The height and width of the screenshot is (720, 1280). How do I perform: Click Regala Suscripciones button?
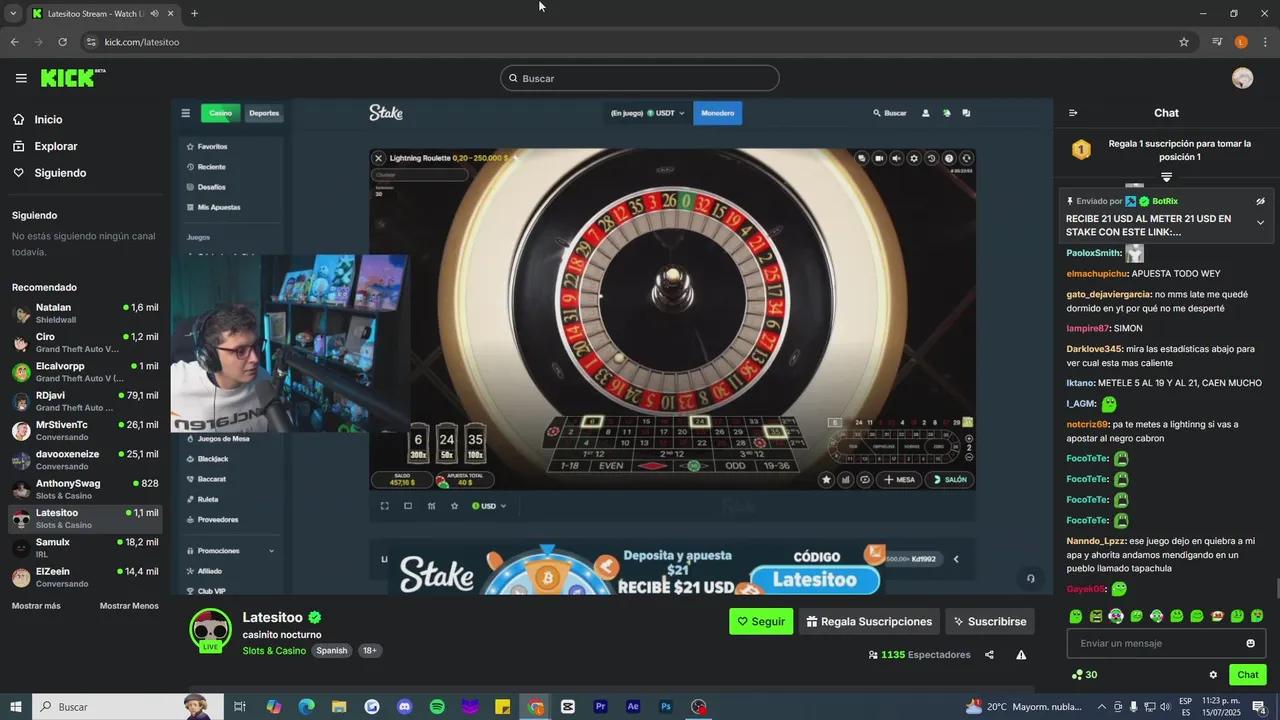[869, 621]
